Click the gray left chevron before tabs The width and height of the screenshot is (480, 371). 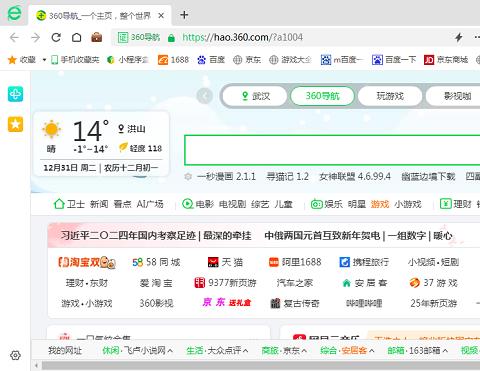(x=204, y=96)
